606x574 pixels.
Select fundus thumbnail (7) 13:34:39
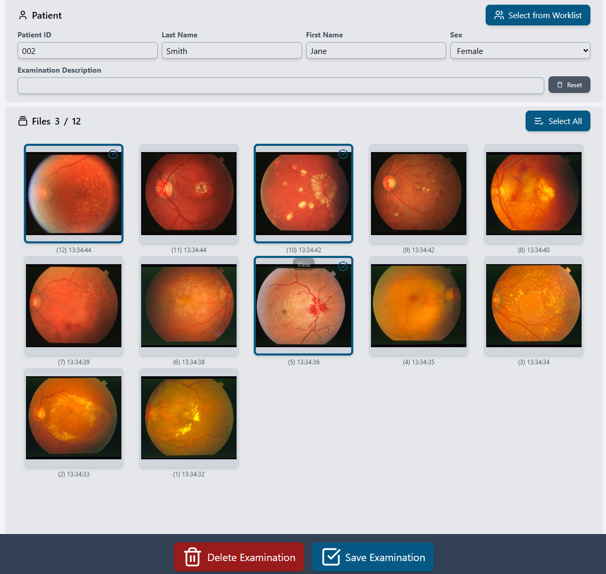tap(73, 306)
